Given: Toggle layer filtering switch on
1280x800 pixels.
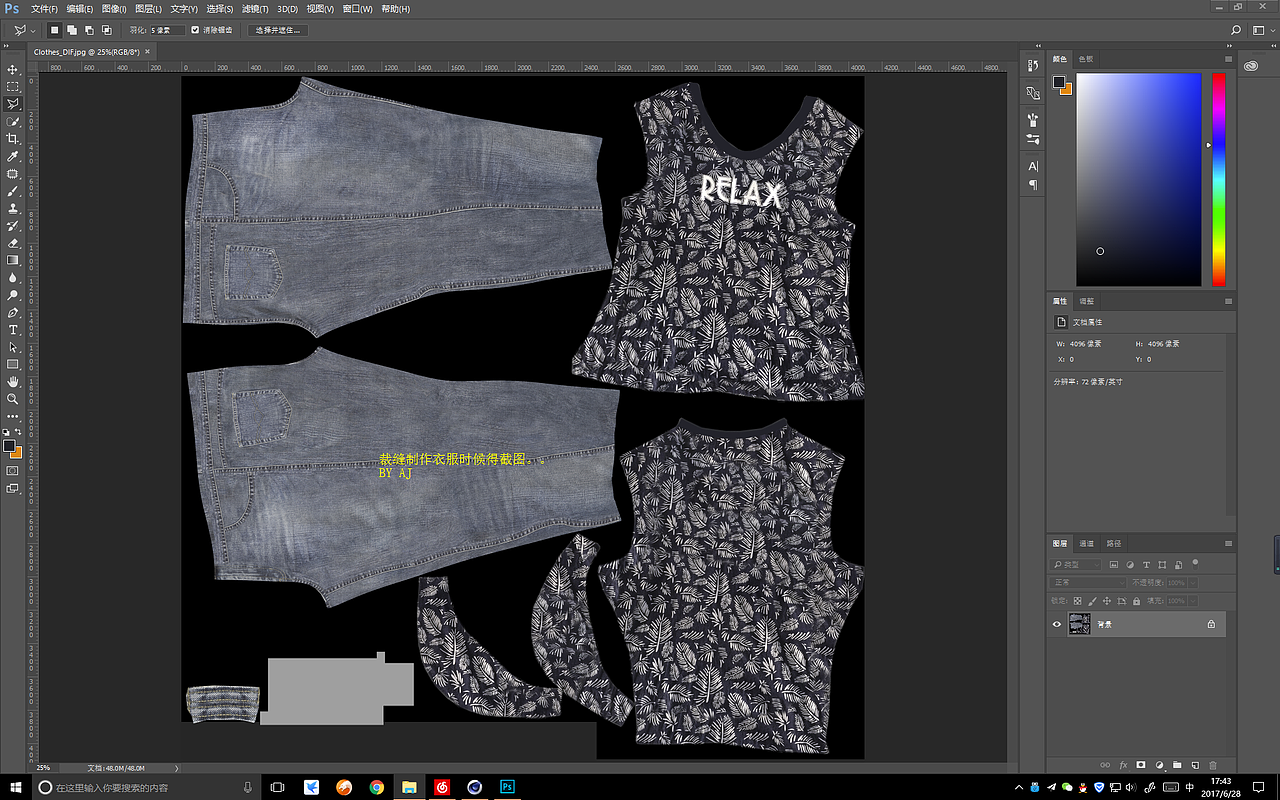Looking at the screenshot, I should [x=1195, y=563].
